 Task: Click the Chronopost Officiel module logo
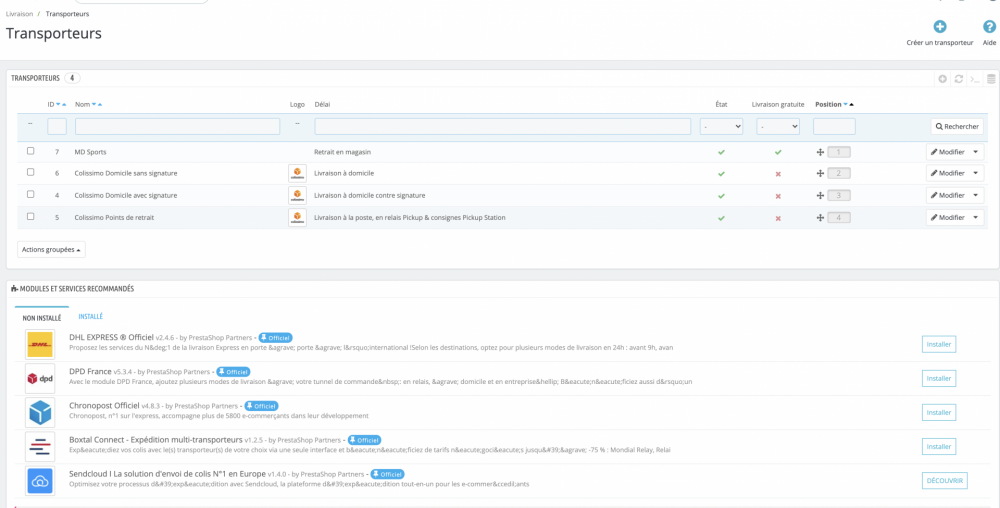[40, 412]
